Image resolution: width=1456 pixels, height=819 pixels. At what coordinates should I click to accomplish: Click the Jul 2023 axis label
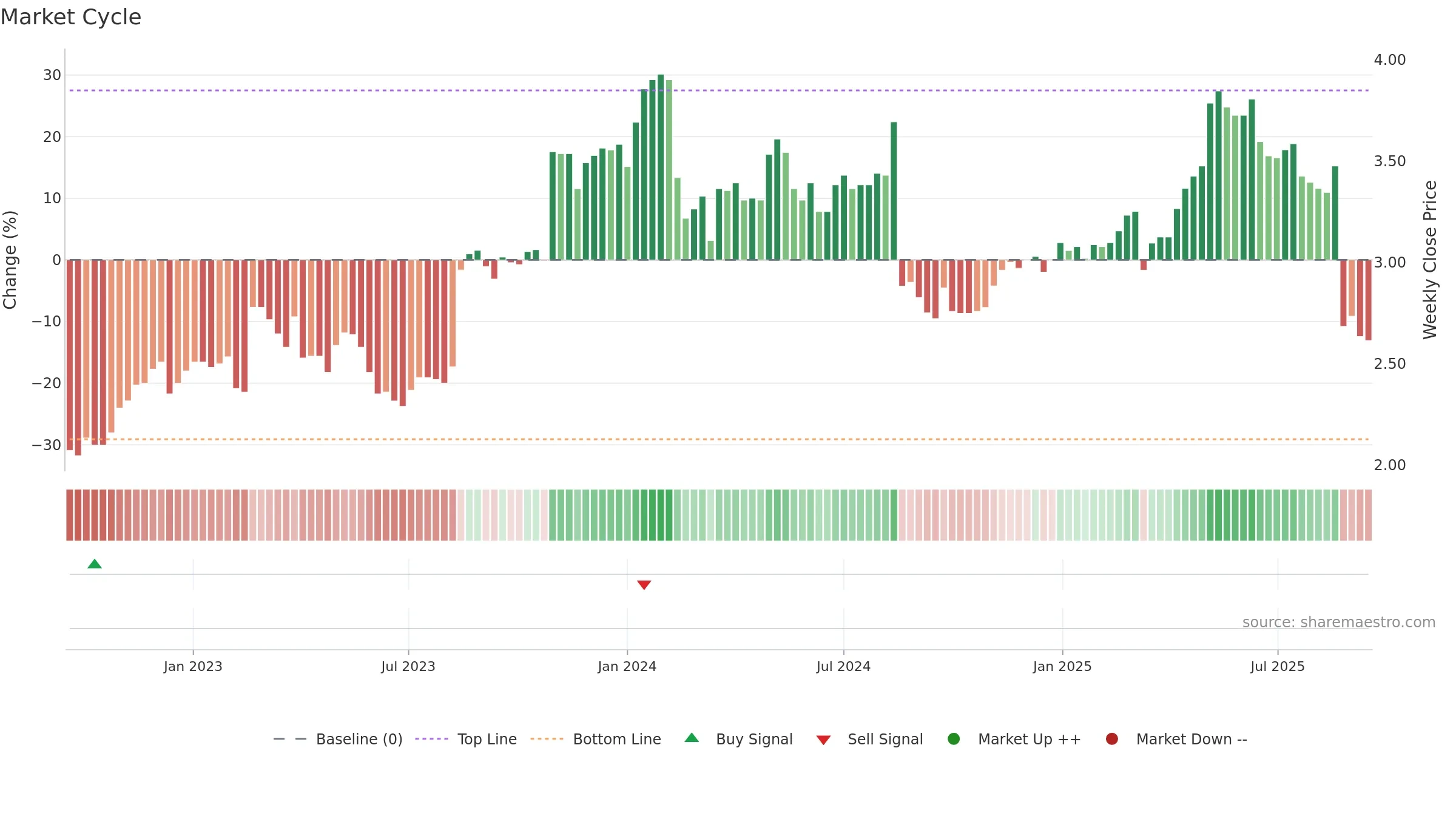408,667
